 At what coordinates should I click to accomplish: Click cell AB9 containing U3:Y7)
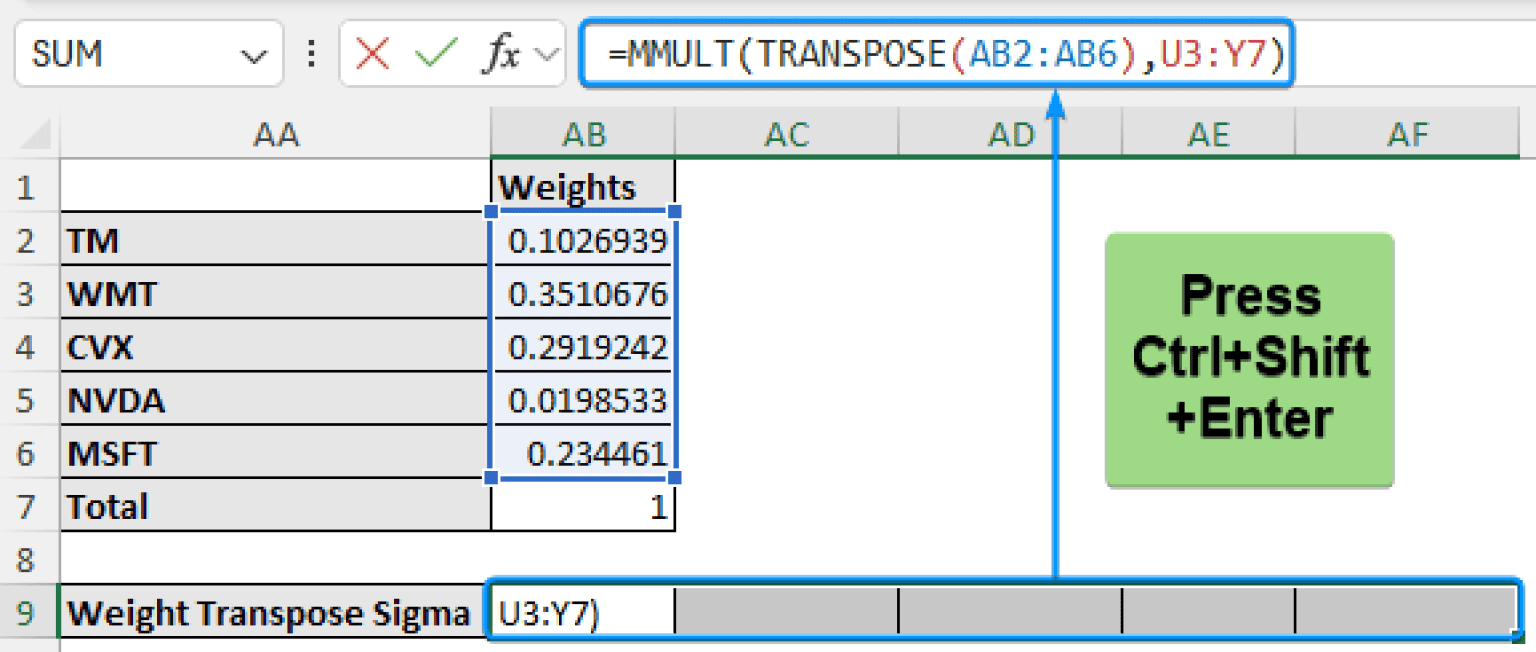point(583,612)
